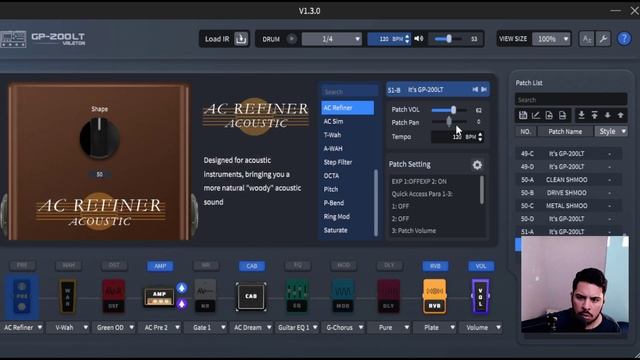Click the Load IR button

(x=224, y=39)
